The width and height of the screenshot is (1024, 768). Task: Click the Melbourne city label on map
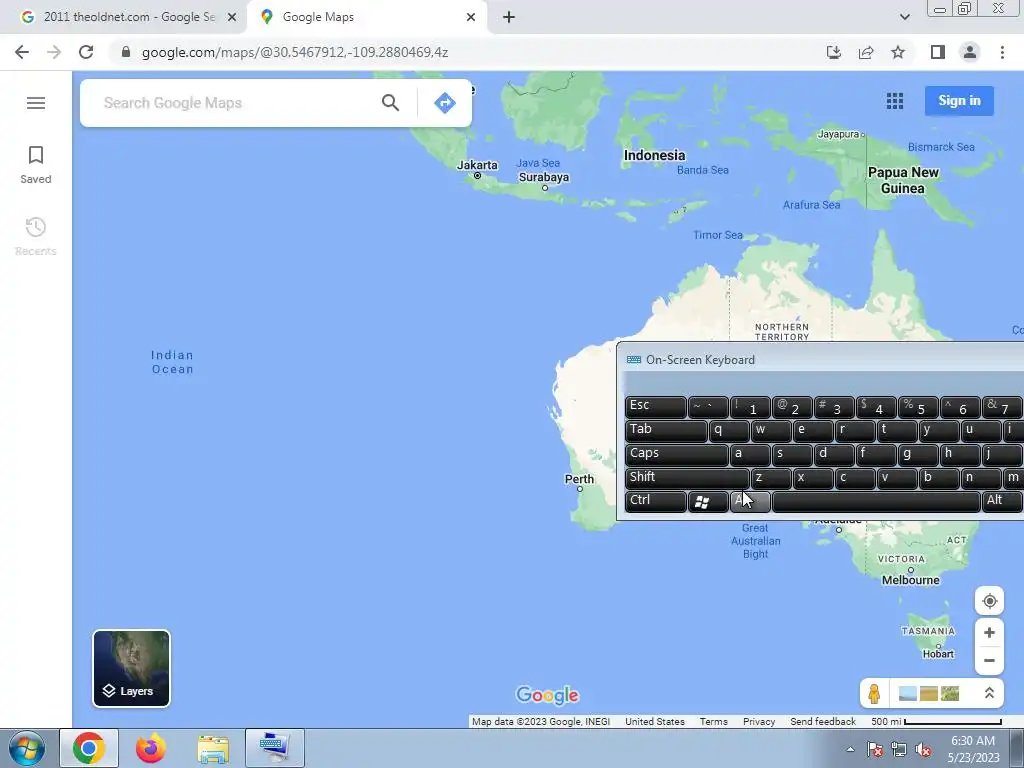point(910,580)
